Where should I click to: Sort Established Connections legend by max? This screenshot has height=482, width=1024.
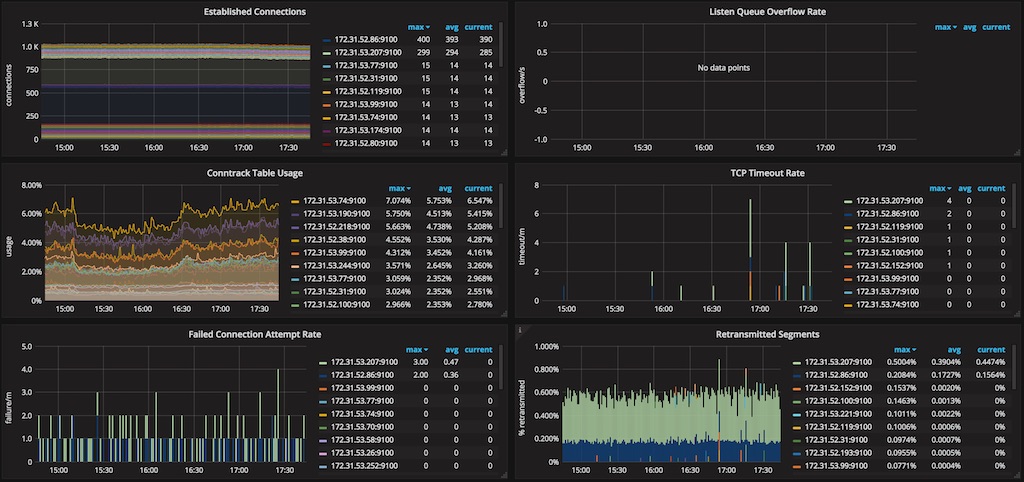pyautogui.click(x=419, y=27)
